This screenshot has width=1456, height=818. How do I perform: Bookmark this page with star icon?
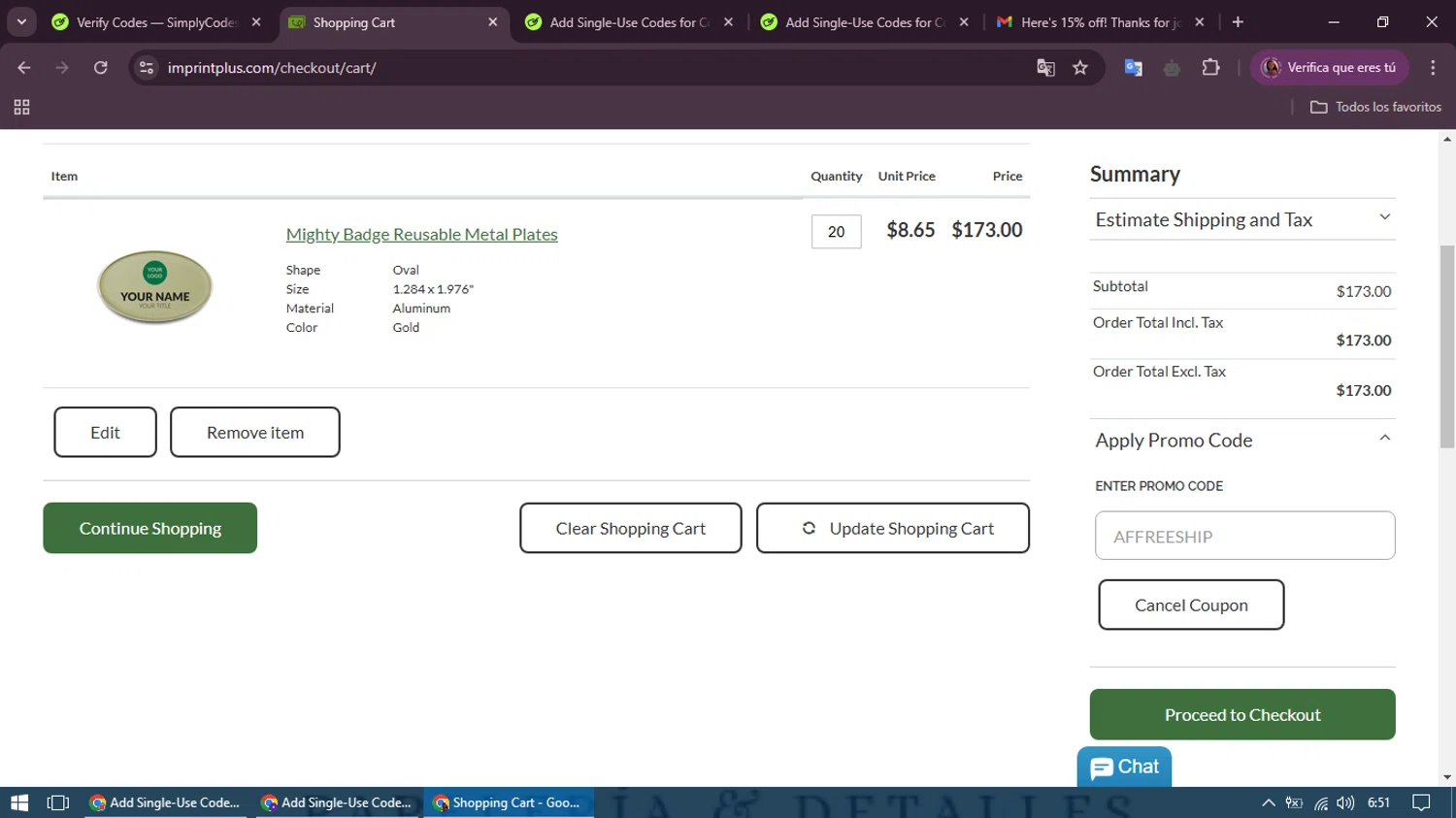[1080, 67]
